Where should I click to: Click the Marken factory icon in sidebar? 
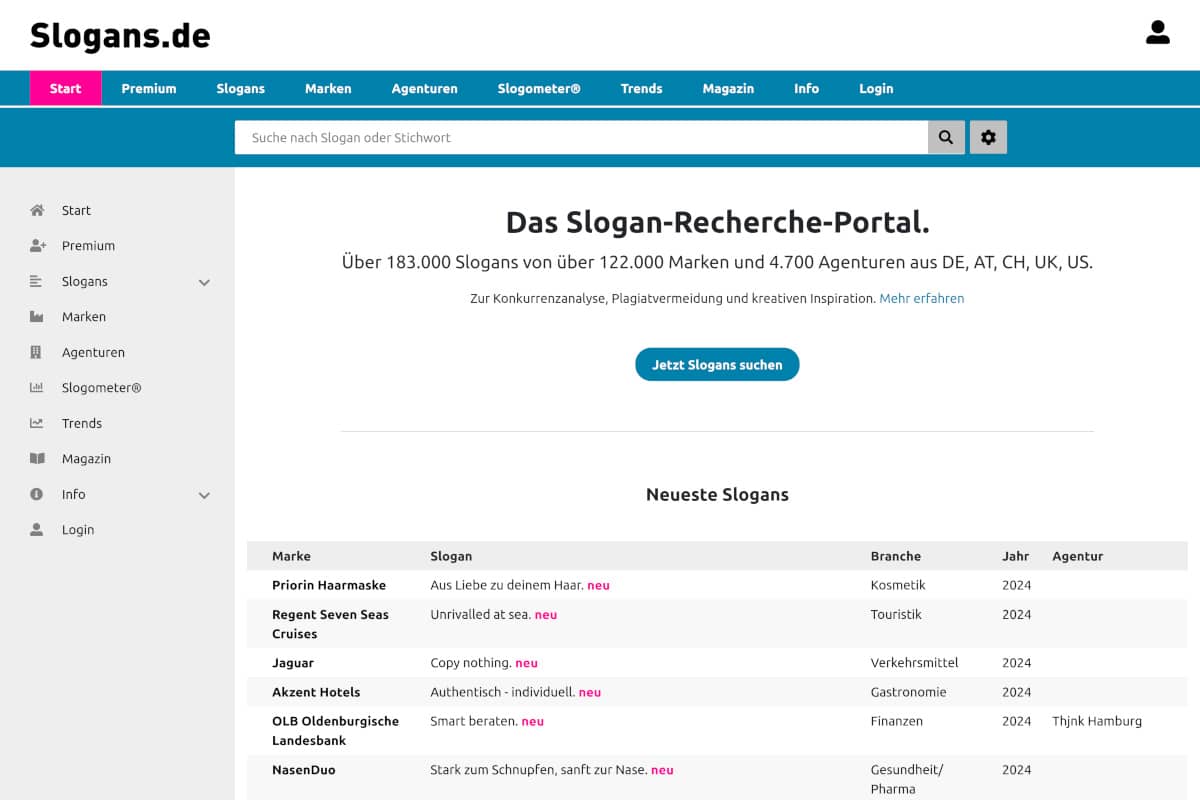click(37, 316)
